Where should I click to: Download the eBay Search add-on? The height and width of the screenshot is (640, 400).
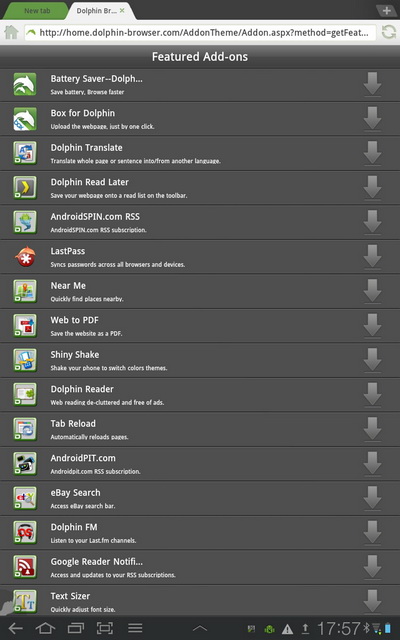(x=372, y=498)
